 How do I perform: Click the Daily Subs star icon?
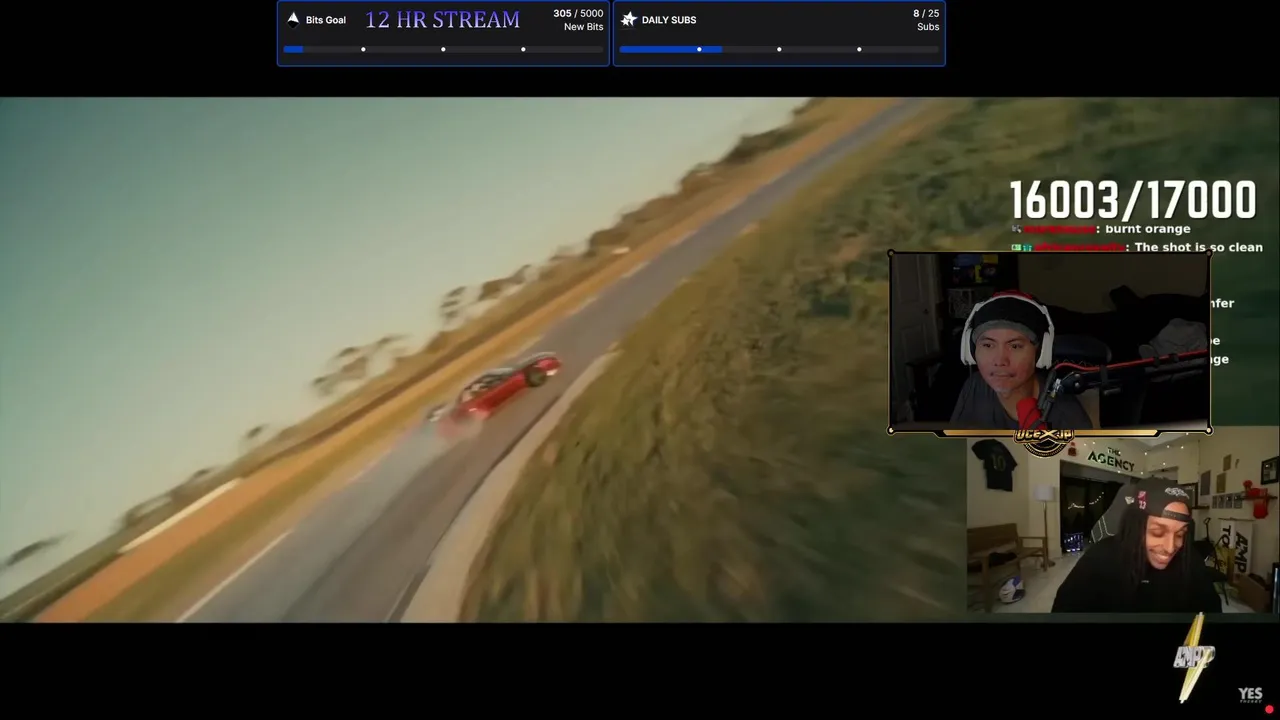coord(629,19)
